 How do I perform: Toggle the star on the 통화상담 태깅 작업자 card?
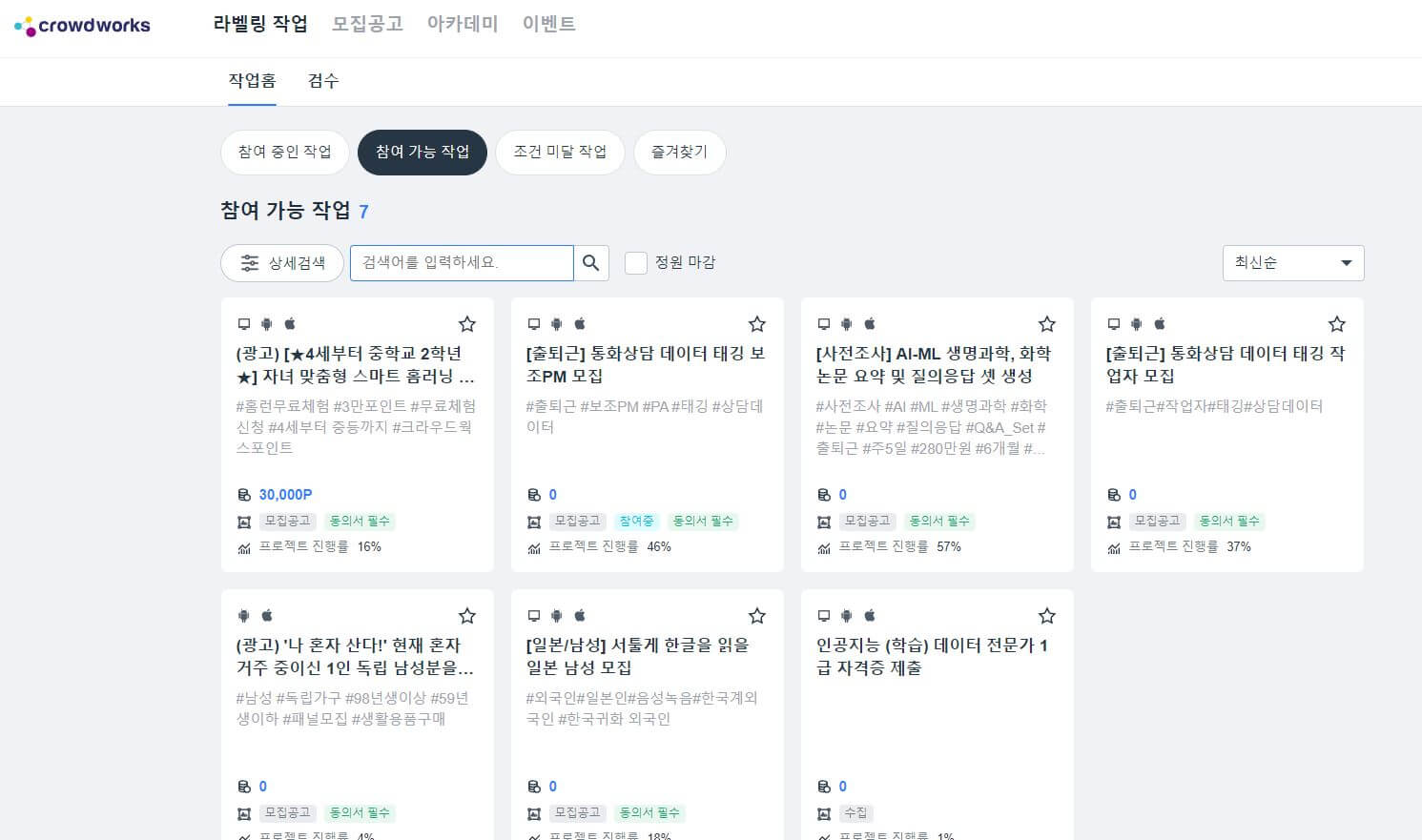1336,323
